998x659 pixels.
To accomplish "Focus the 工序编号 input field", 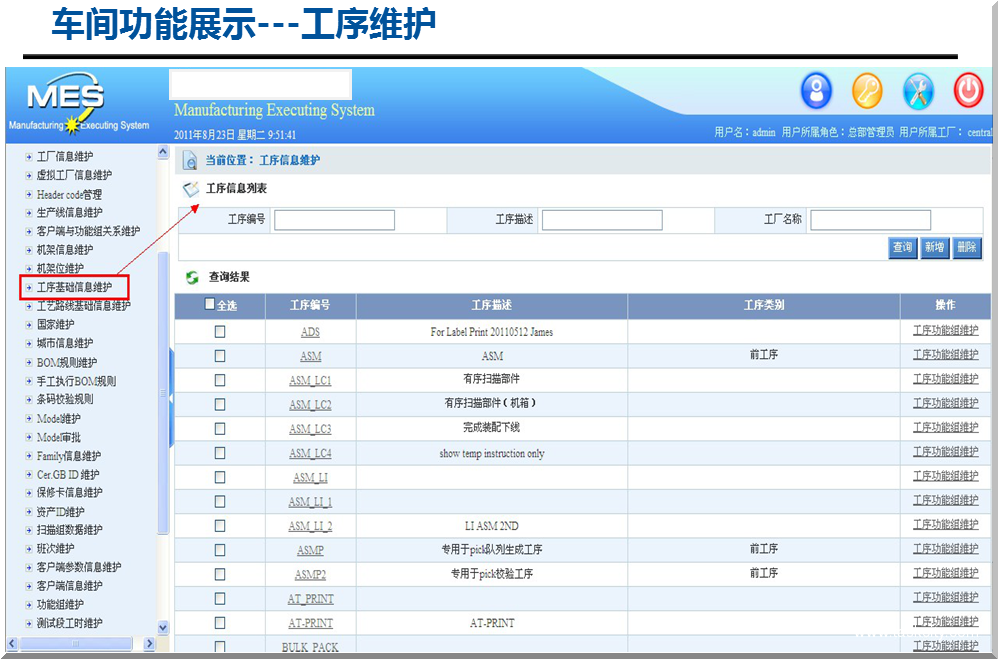I will [x=334, y=220].
